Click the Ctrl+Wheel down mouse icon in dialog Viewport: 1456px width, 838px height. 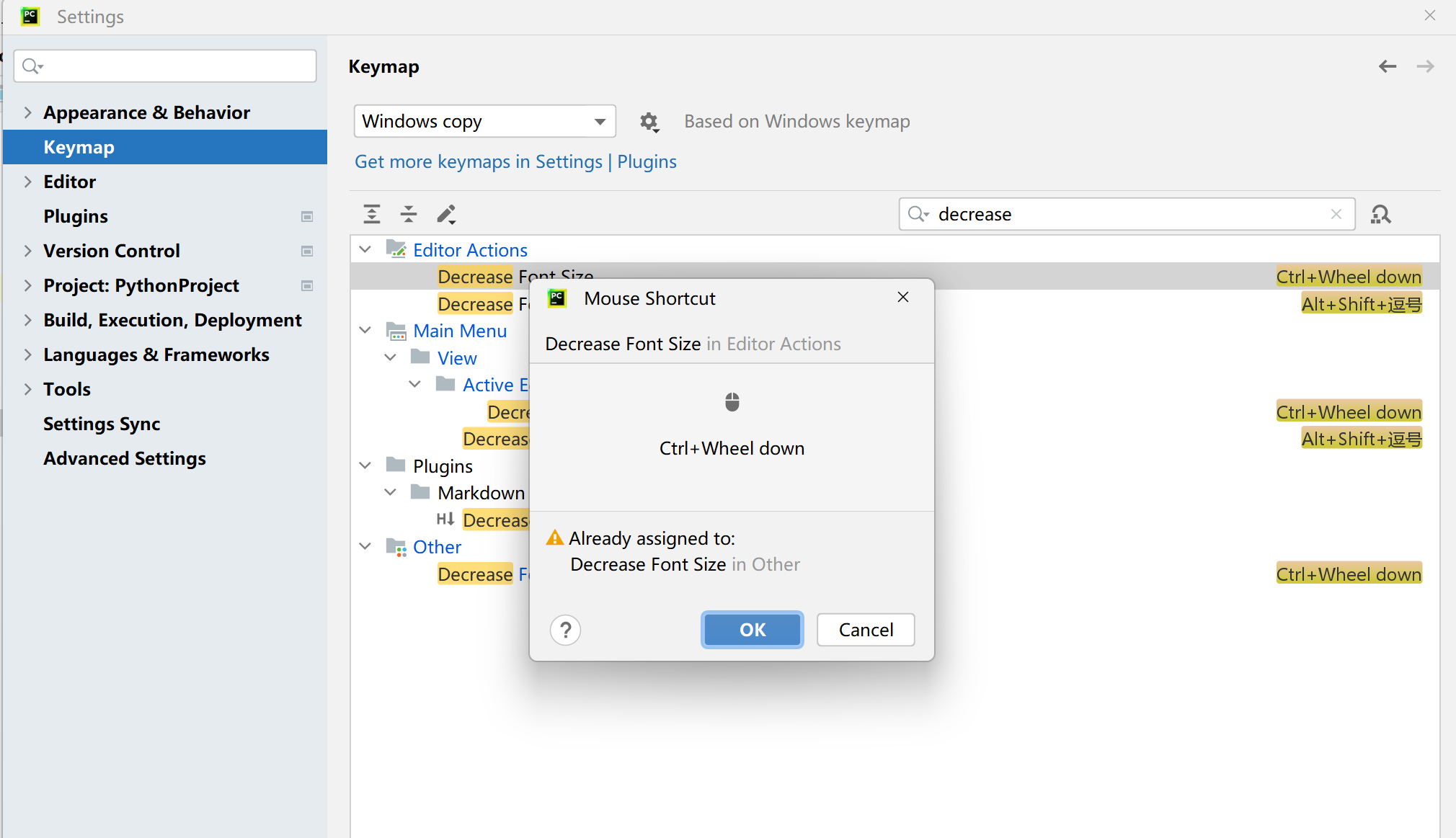coord(732,401)
